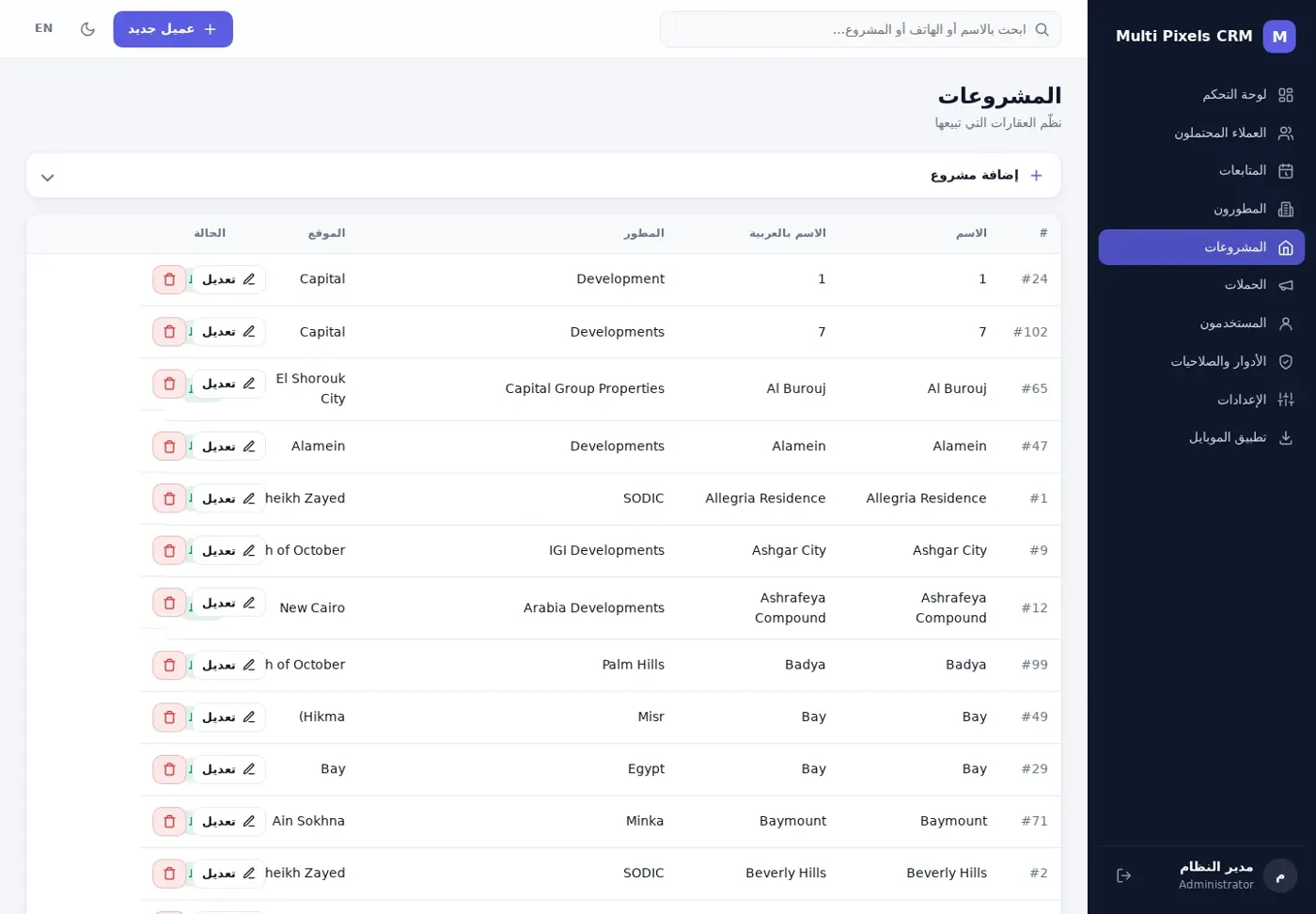Open المطورون in the sidebar
The height and width of the screenshot is (914, 1316).
[1201, 209]
